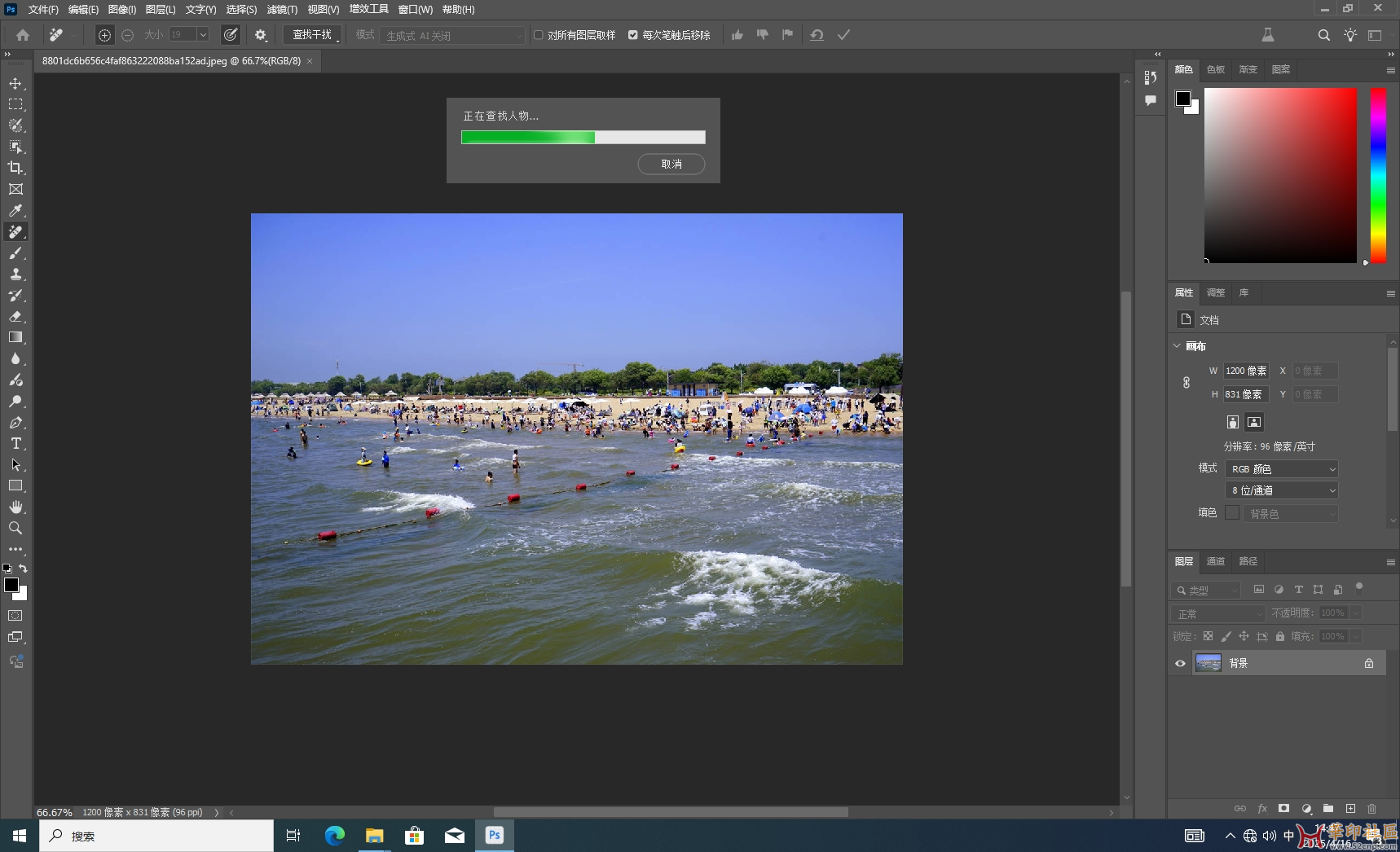Toggle pressure for size icon
Image resolution: width=1400 pixels, height=852 pixels.
click(x=231, y=35)
